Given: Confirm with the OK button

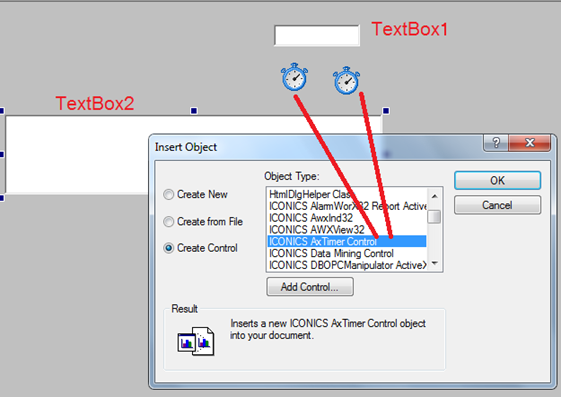Looking at the screenshot, I should (x=497, y=180).
